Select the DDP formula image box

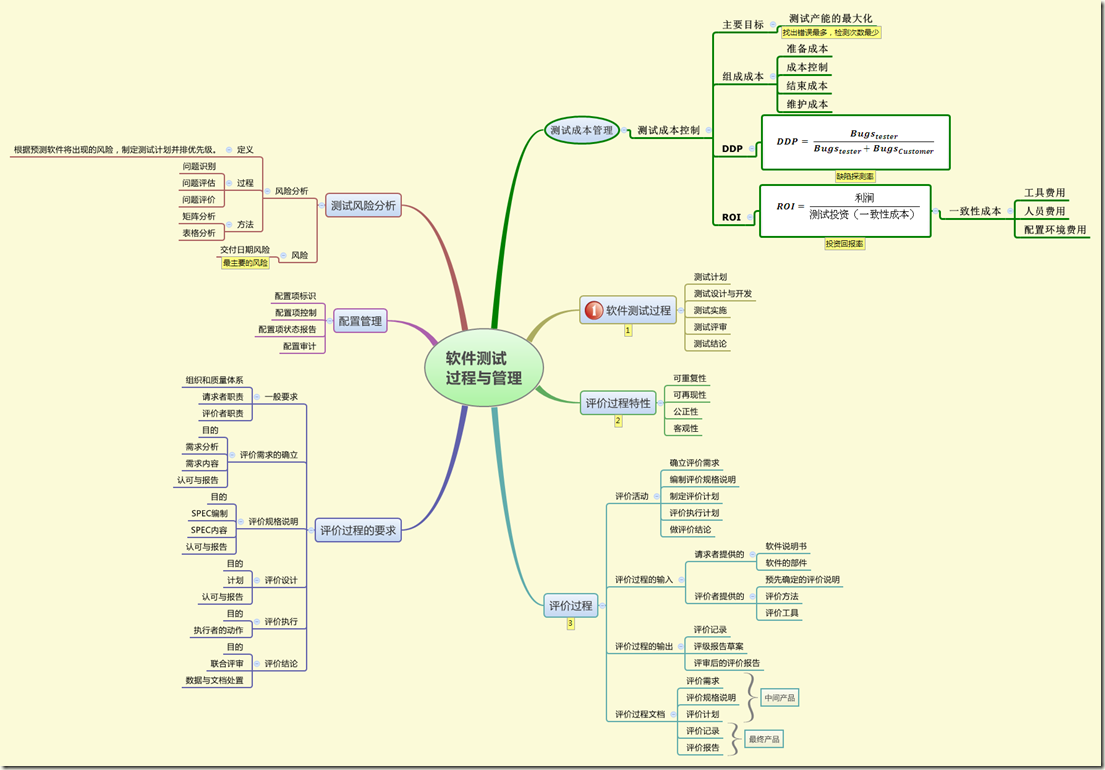click(x=856, y=142)
